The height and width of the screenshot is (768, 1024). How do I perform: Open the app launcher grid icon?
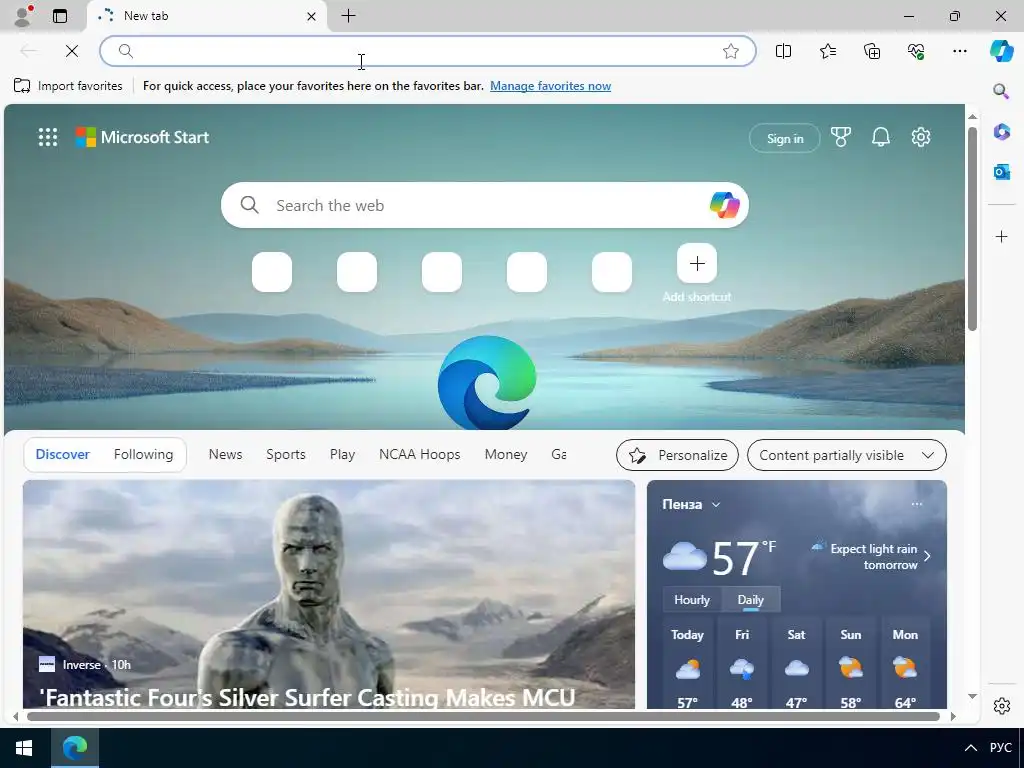[48, 137]
